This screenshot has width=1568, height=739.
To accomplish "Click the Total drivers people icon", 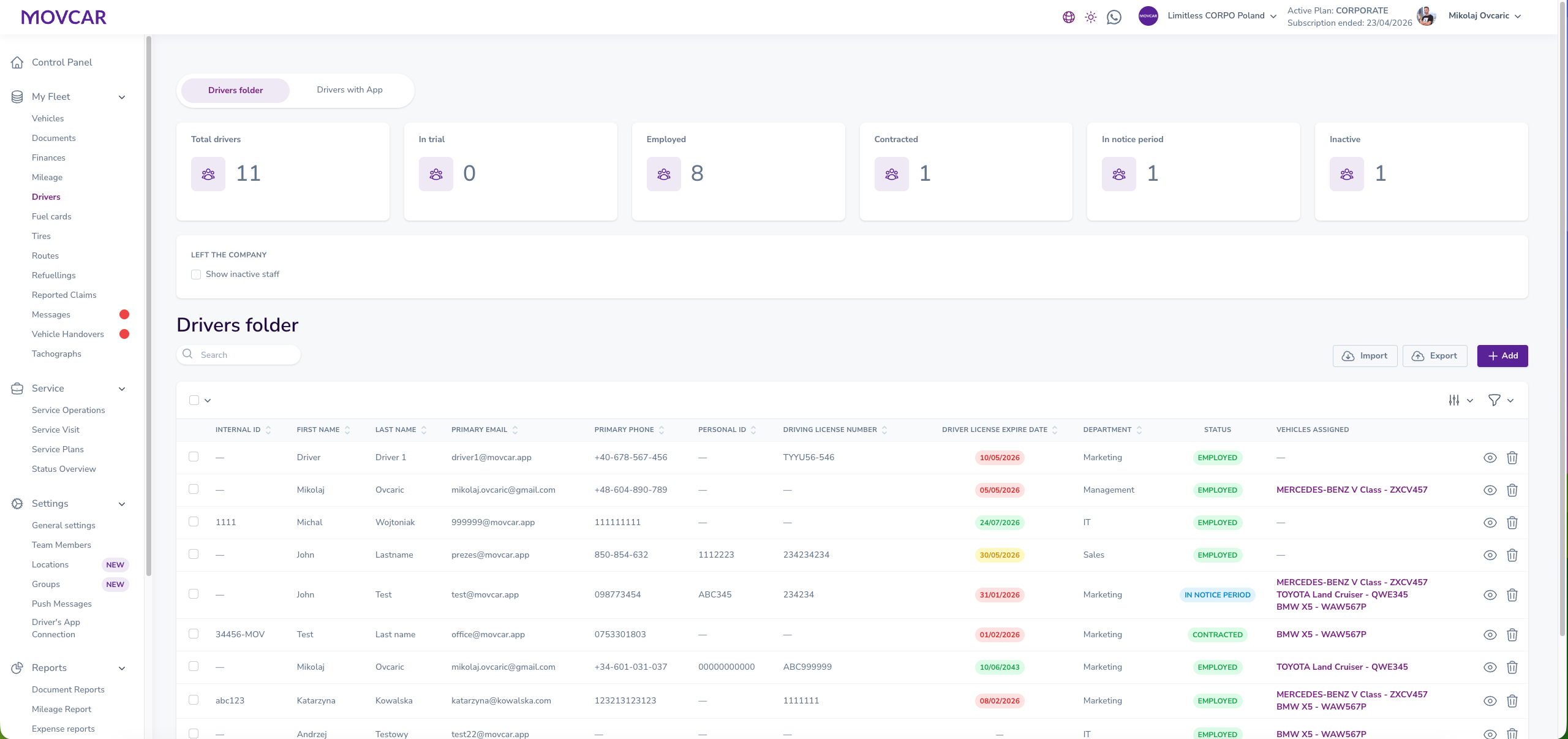I will (208, 174).
